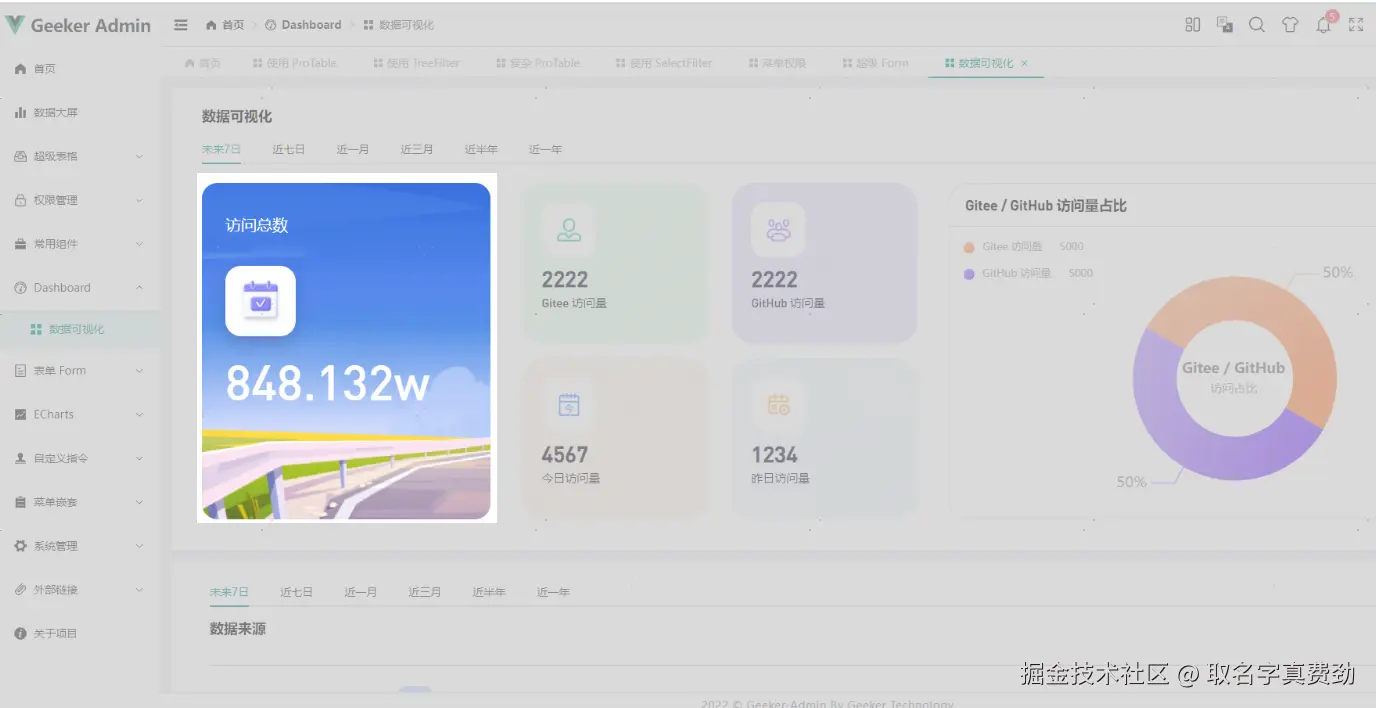Expand the ECharts sidebar menu

pyautogui.click(x=80, y=415)
